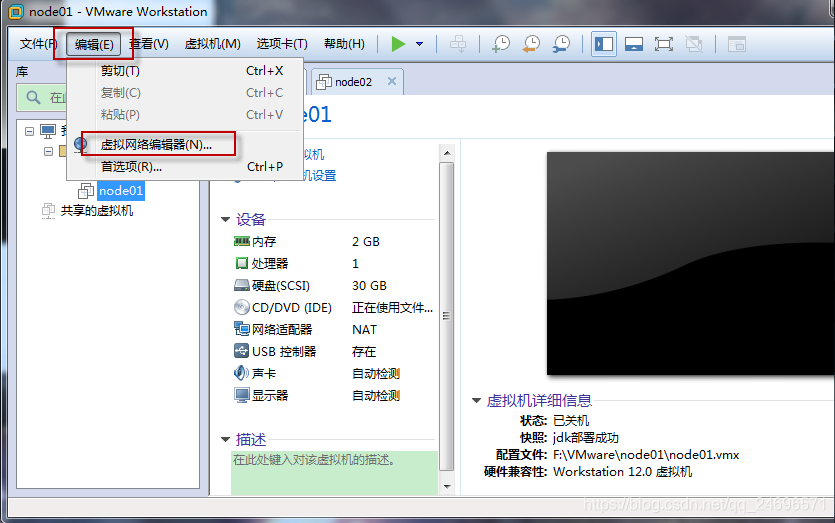
Task: Click the library search input field
Action: 42,97
